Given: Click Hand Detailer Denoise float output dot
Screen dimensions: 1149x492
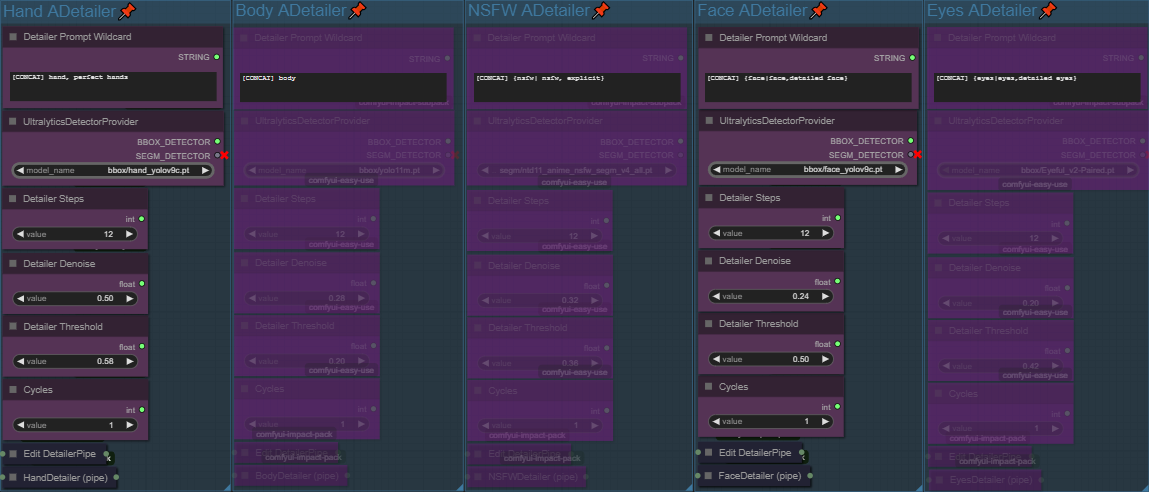Looking at the screenshot, I should [141, 283].
